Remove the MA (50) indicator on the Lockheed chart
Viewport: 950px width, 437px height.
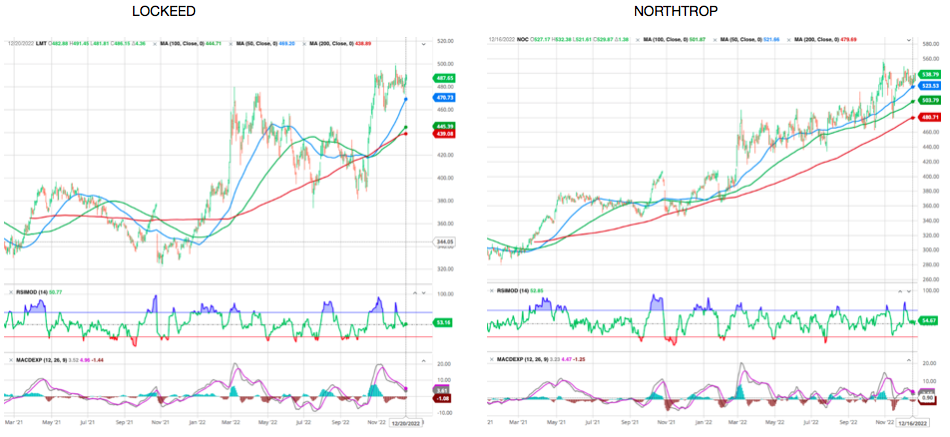click(x=231, y=44)
